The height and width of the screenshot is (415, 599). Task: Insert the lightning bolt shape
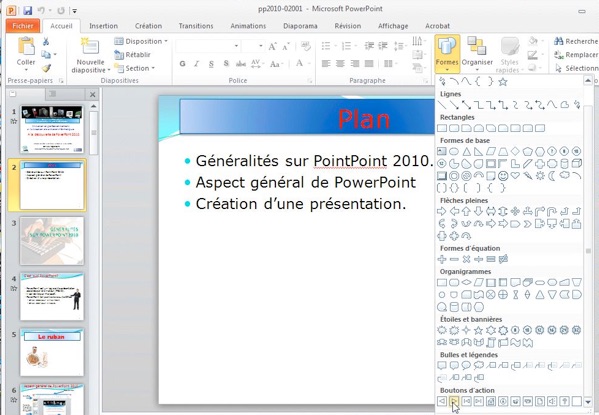[528, 176]
